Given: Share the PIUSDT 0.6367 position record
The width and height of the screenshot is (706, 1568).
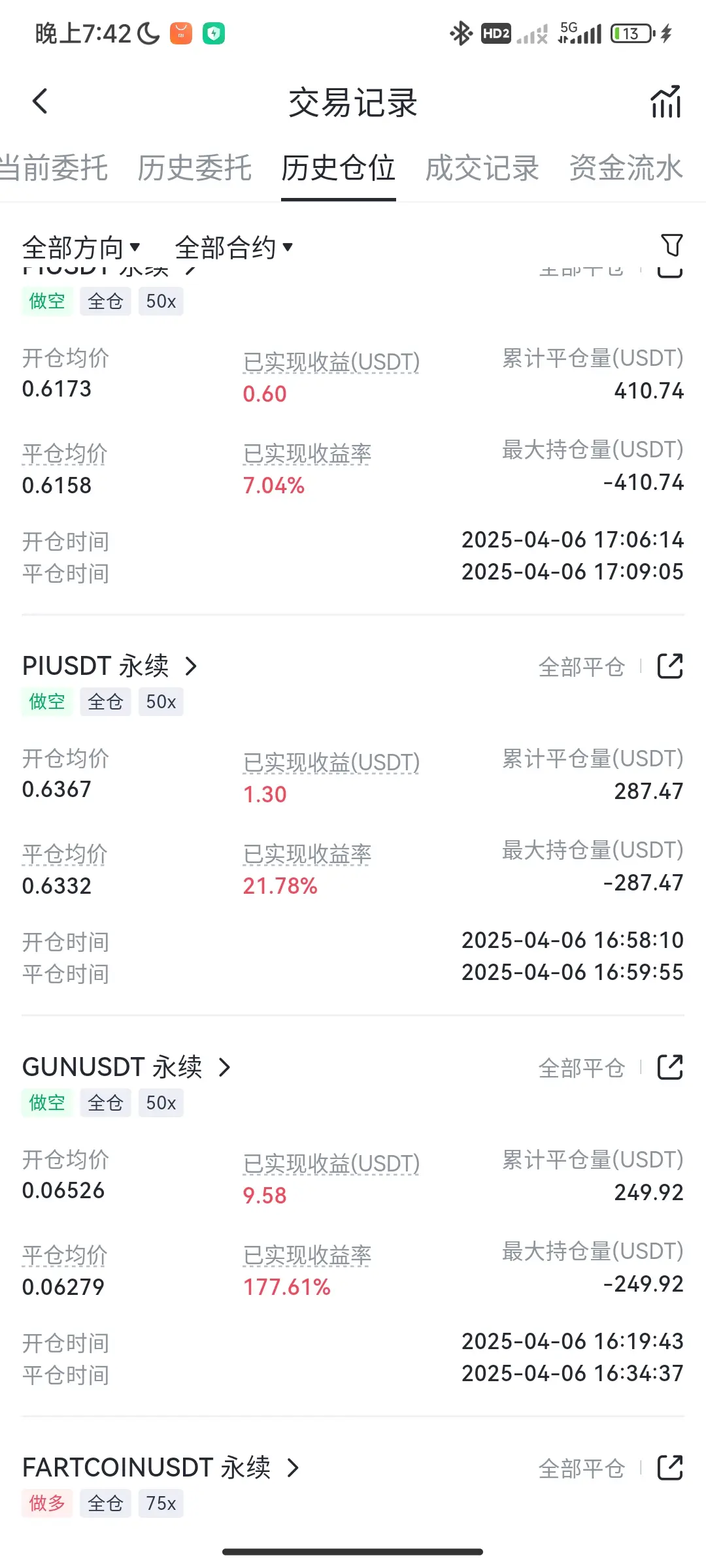Looking at the screenshot, I should point(670,666).
